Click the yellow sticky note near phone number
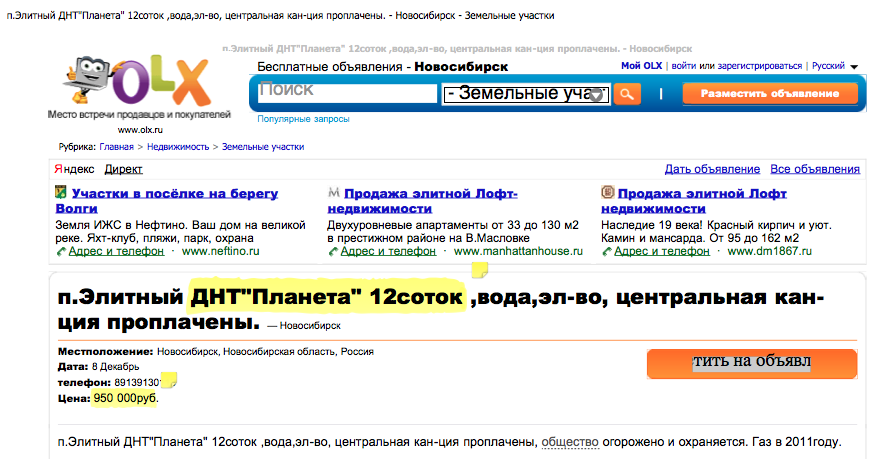Screen dimensions: 874x459 tap(169, 380)
